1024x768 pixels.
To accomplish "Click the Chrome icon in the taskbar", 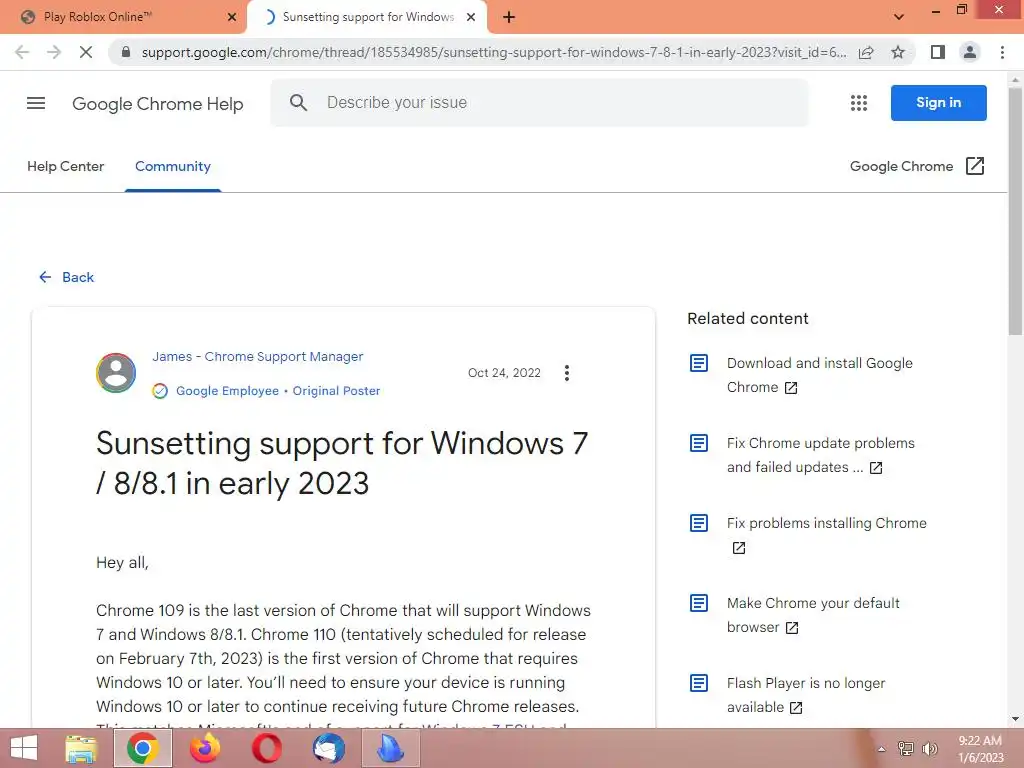I will [x=143, y=748].
